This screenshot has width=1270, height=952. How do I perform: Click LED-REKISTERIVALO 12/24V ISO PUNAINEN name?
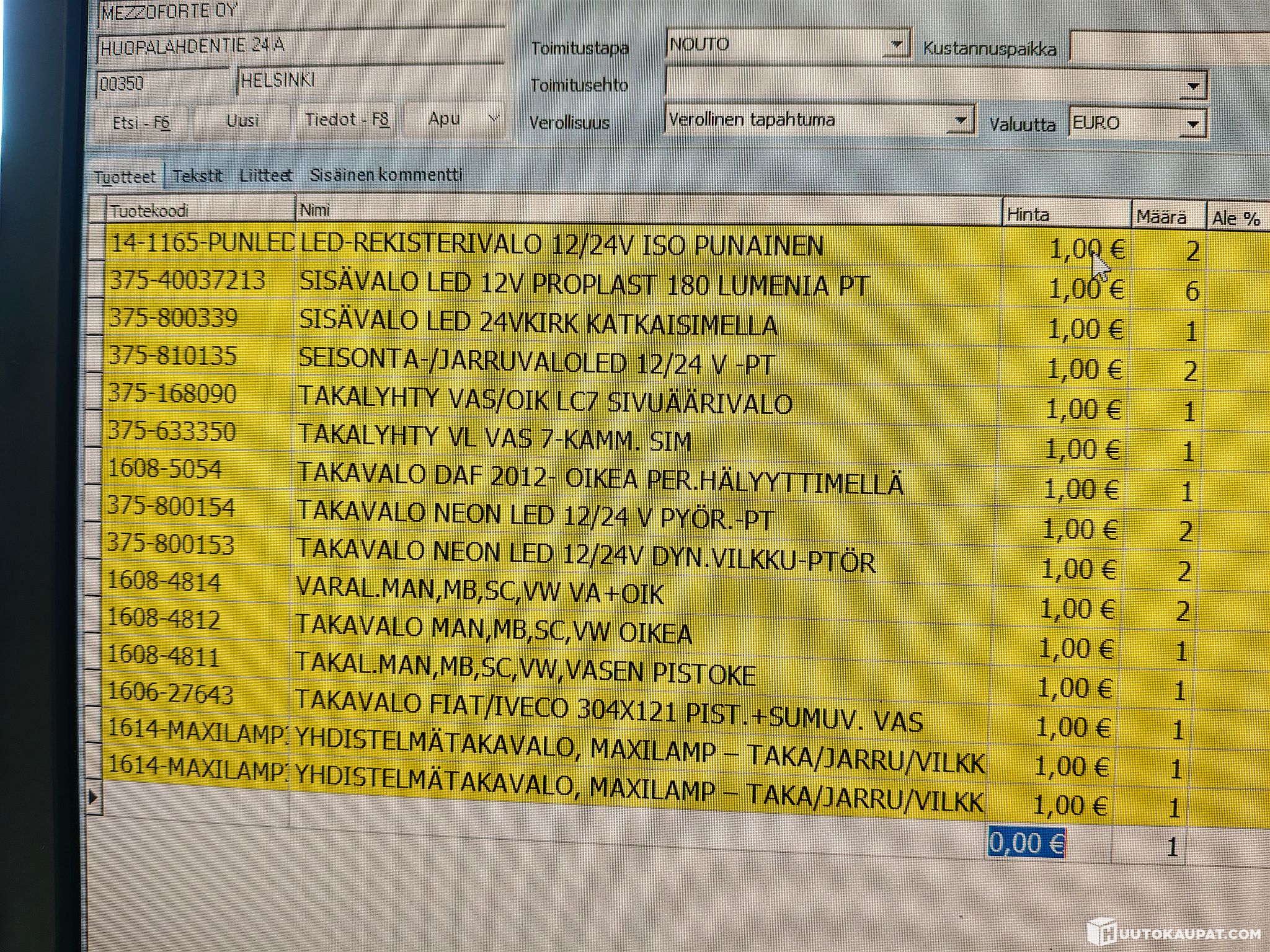click(562, 245)
